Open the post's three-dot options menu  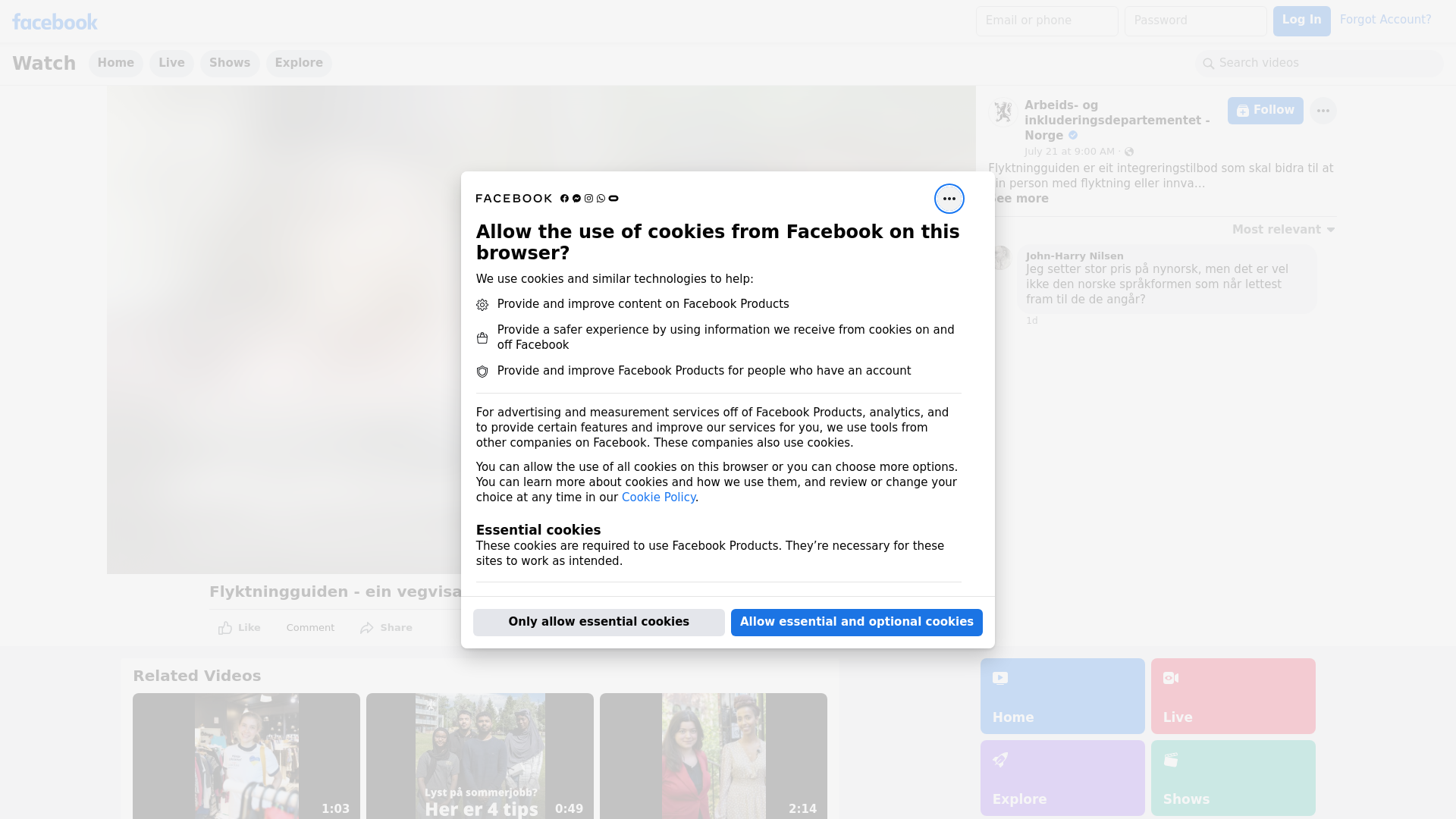[1323, 111]
